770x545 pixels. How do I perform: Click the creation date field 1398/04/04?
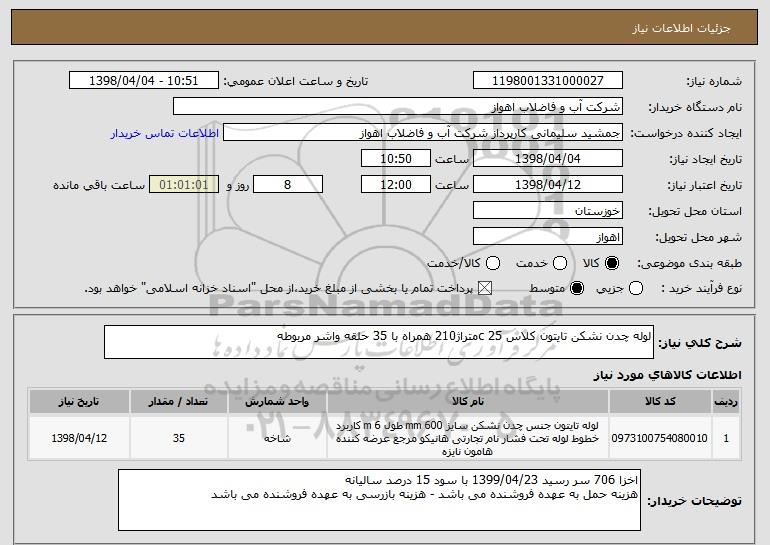click(x=548, y=159)
